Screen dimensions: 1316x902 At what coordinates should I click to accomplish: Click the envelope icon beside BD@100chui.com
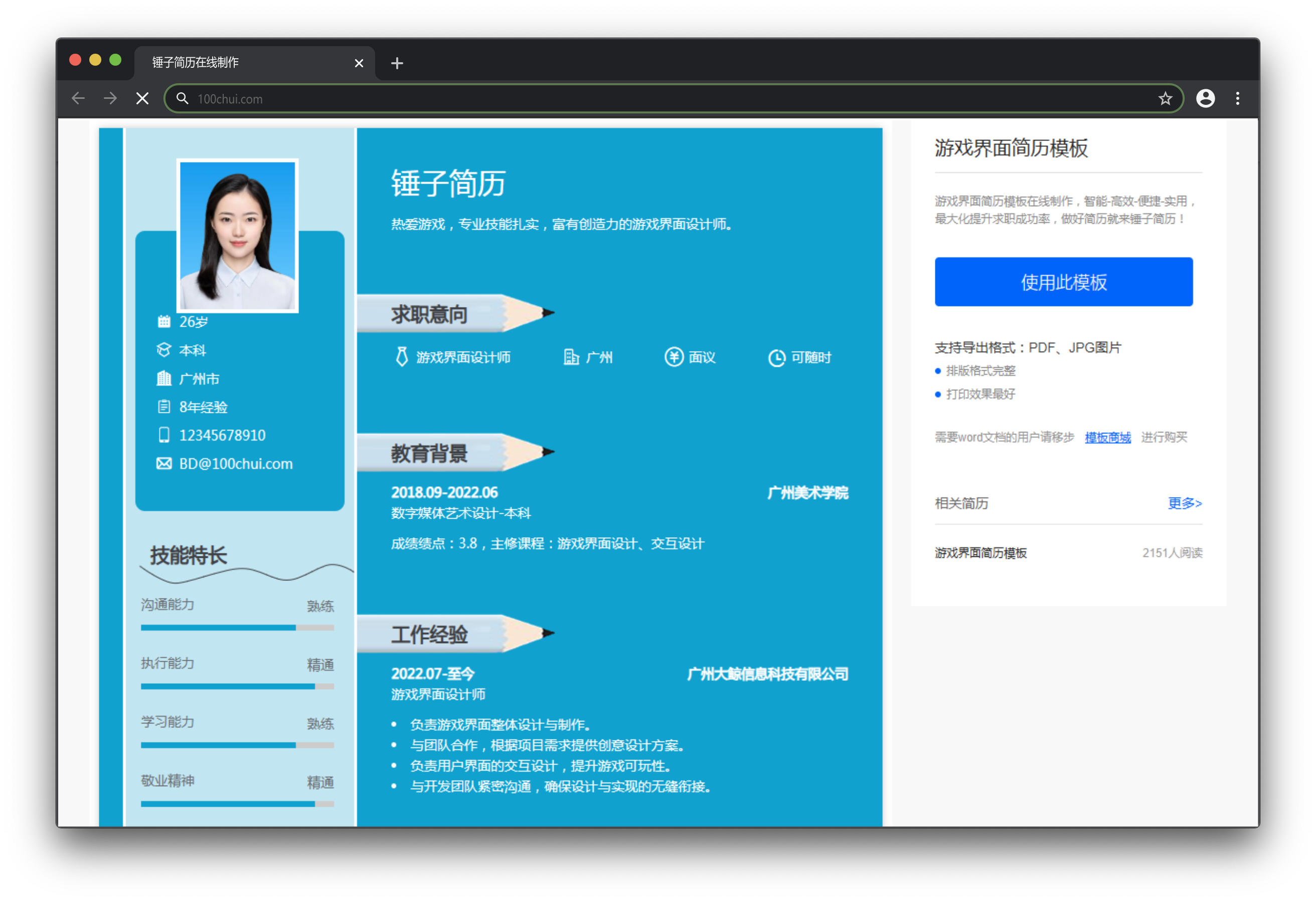tap(163, 464)
